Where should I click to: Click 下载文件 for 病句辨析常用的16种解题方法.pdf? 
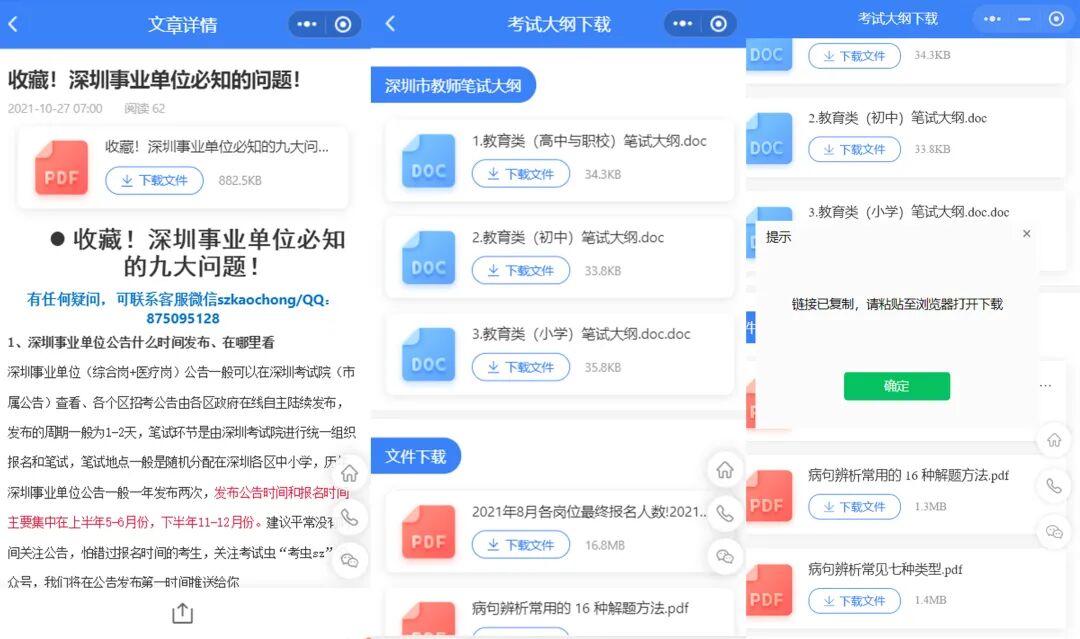(854, 507)
